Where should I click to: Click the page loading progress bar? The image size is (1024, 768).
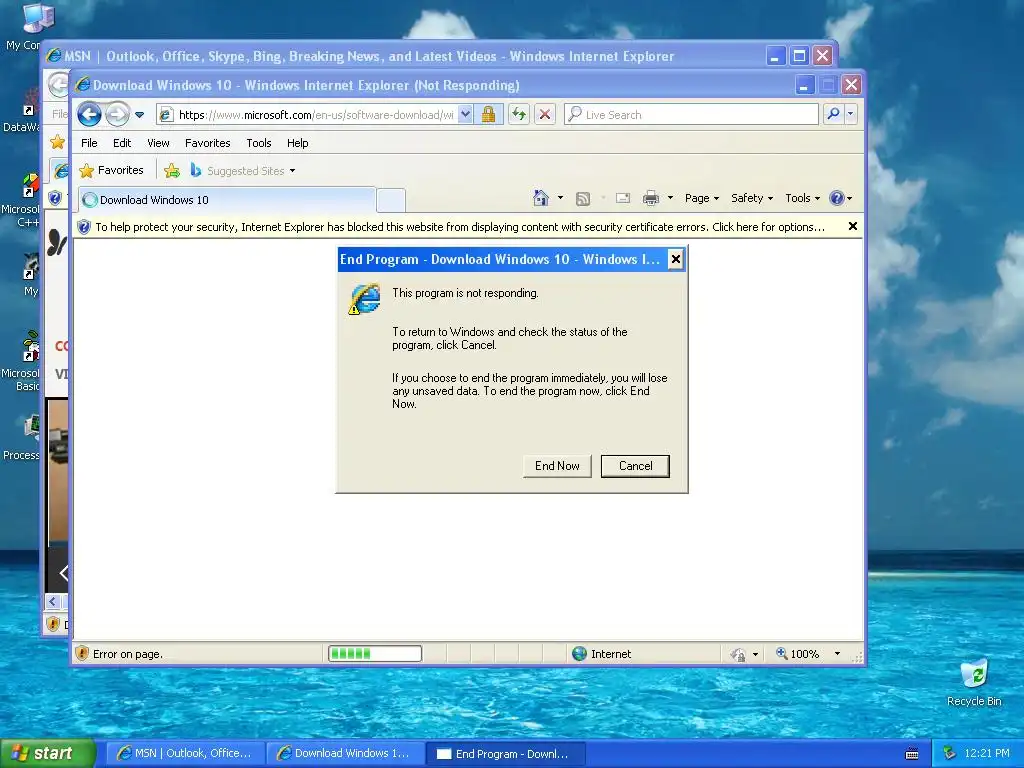point(375,654)
